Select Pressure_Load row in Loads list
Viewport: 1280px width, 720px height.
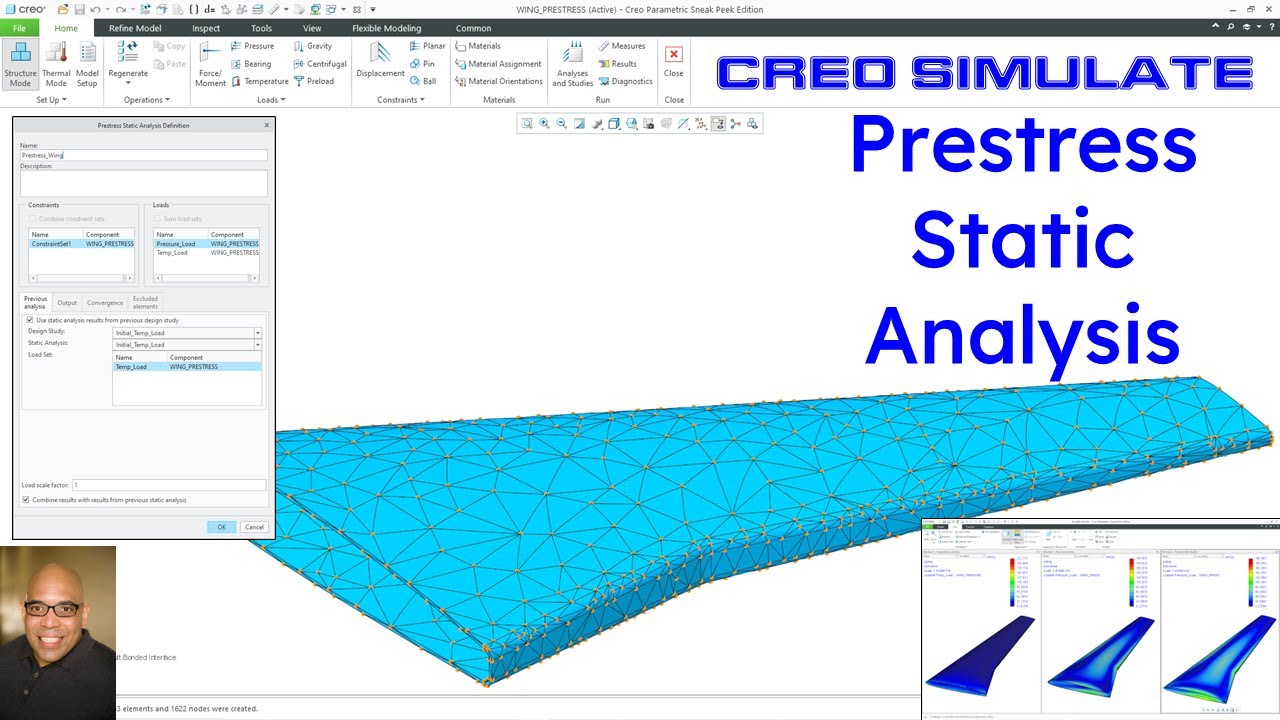click(x=206, y=244)
